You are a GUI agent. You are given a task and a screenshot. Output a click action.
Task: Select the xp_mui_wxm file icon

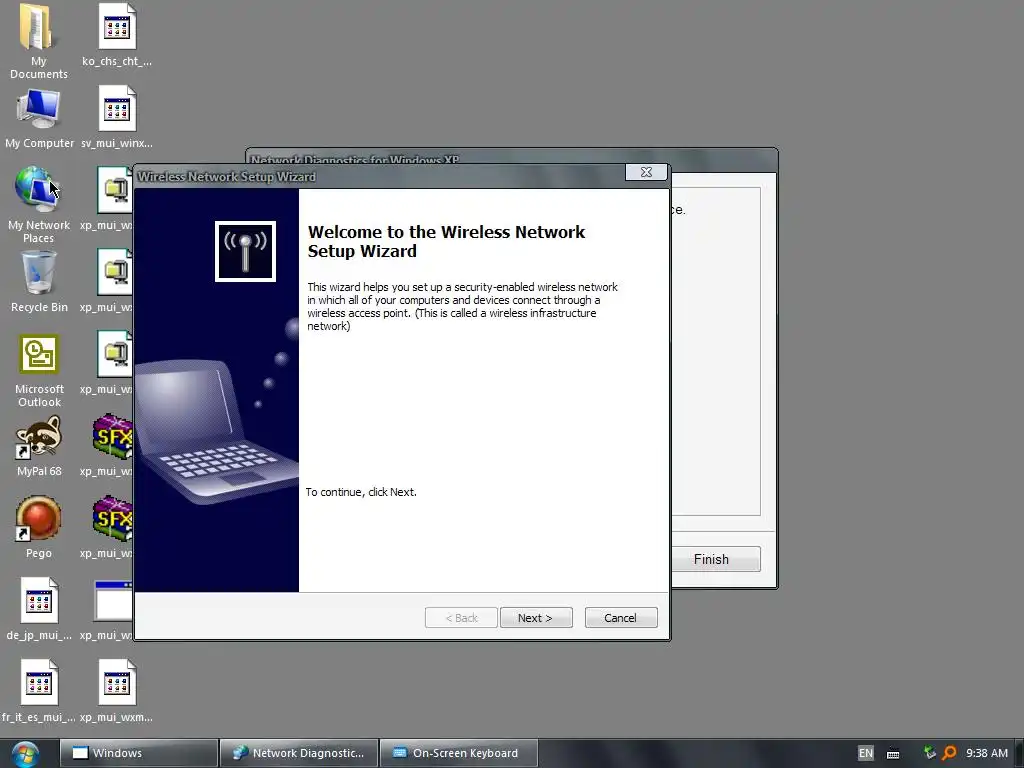click(x=118, y=682)
